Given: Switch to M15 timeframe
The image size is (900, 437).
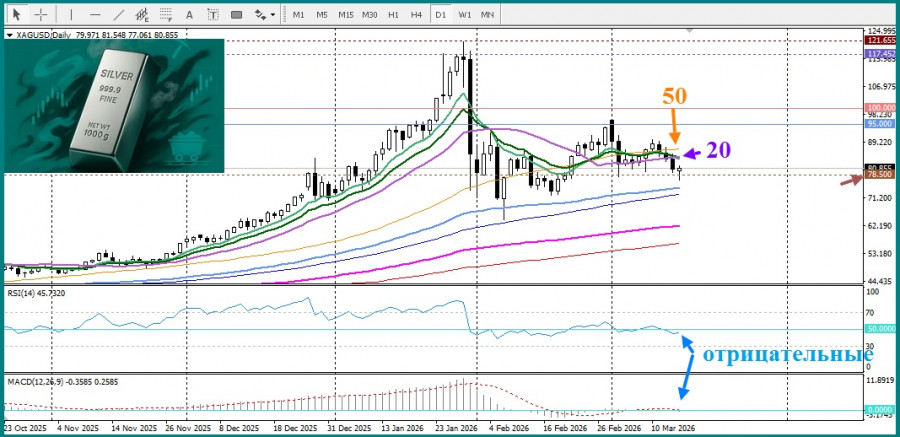Looking at the screenshot, I should pyautogui.click(x=346, y=14).
